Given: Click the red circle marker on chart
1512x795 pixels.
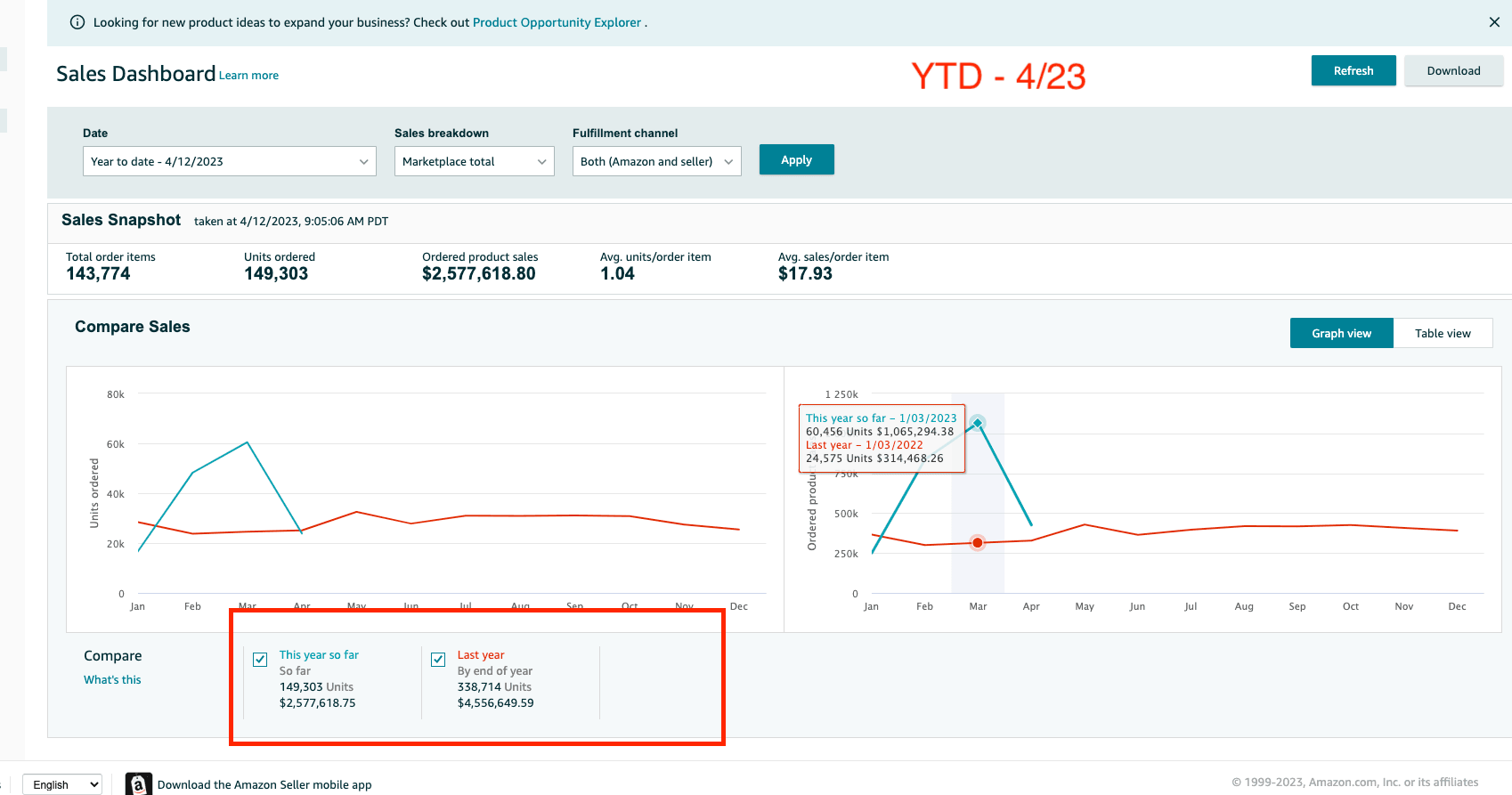Looking at the screenshot, I should pyautogui.click(x=978, y=542).
